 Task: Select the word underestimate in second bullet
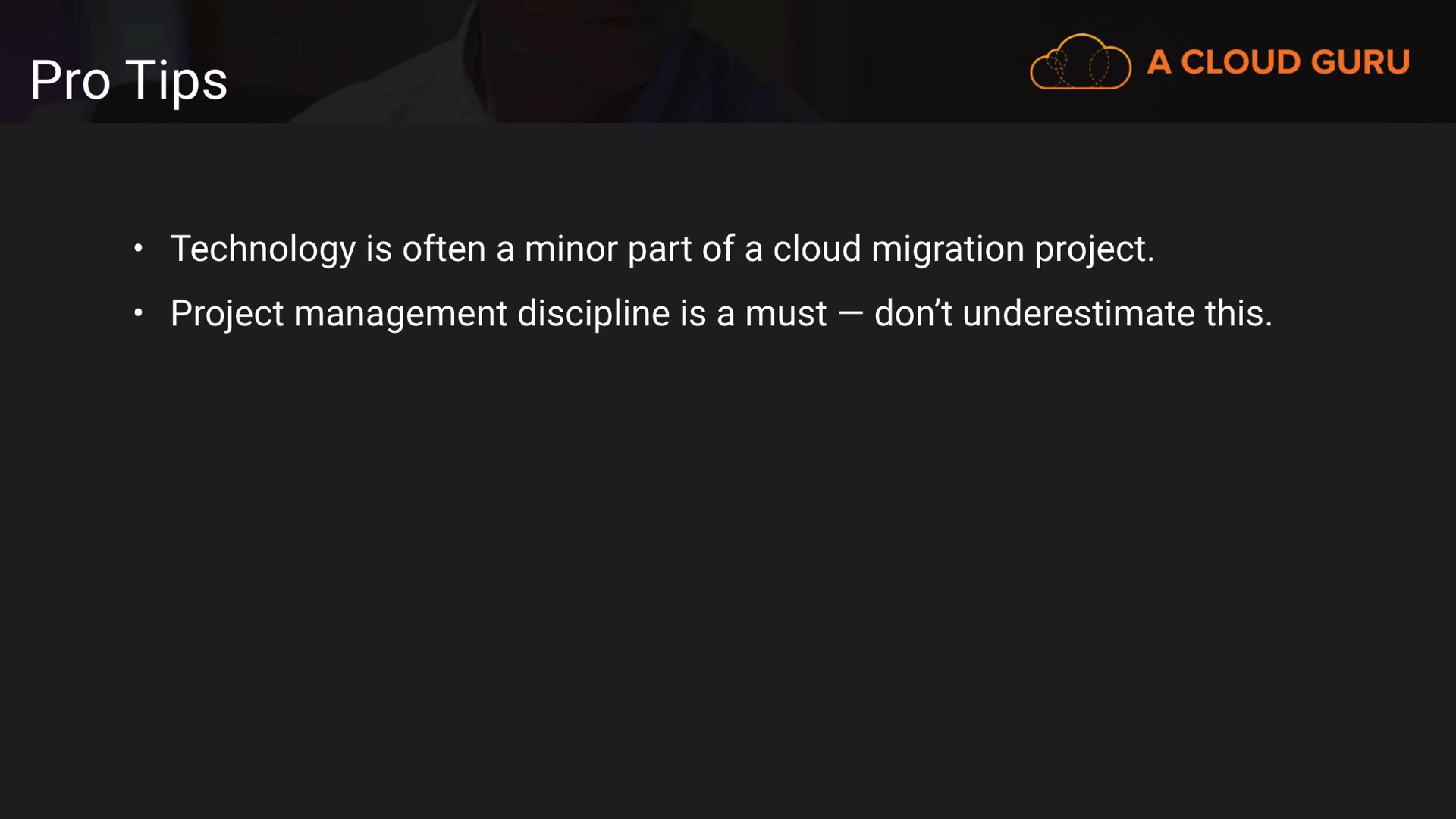(x=1078, y=313)
